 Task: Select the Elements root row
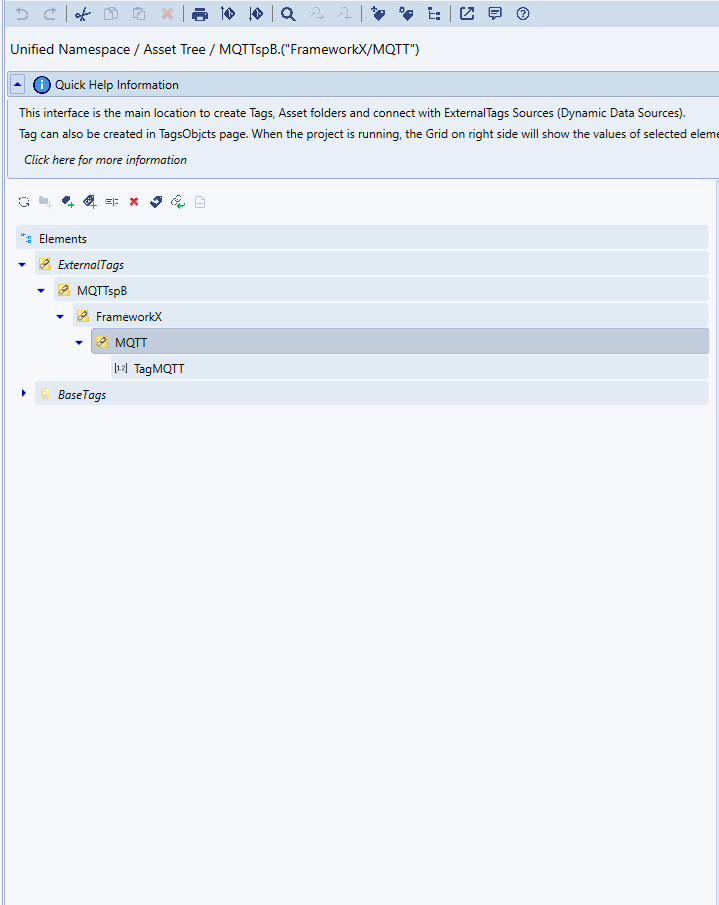62,239
